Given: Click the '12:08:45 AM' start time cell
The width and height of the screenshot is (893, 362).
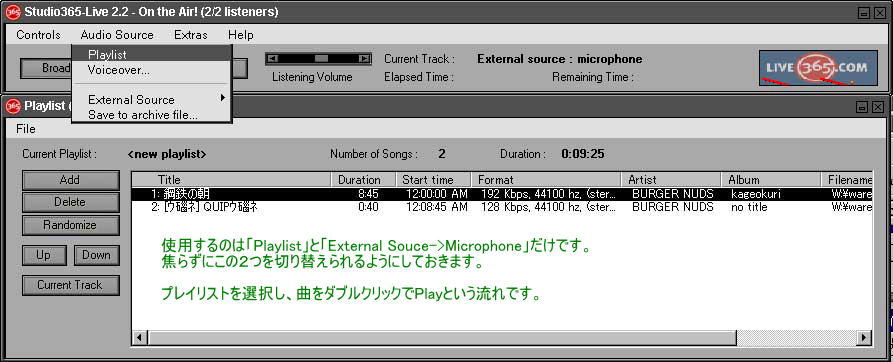Looking at the screenshot, I should click(437, 207).
